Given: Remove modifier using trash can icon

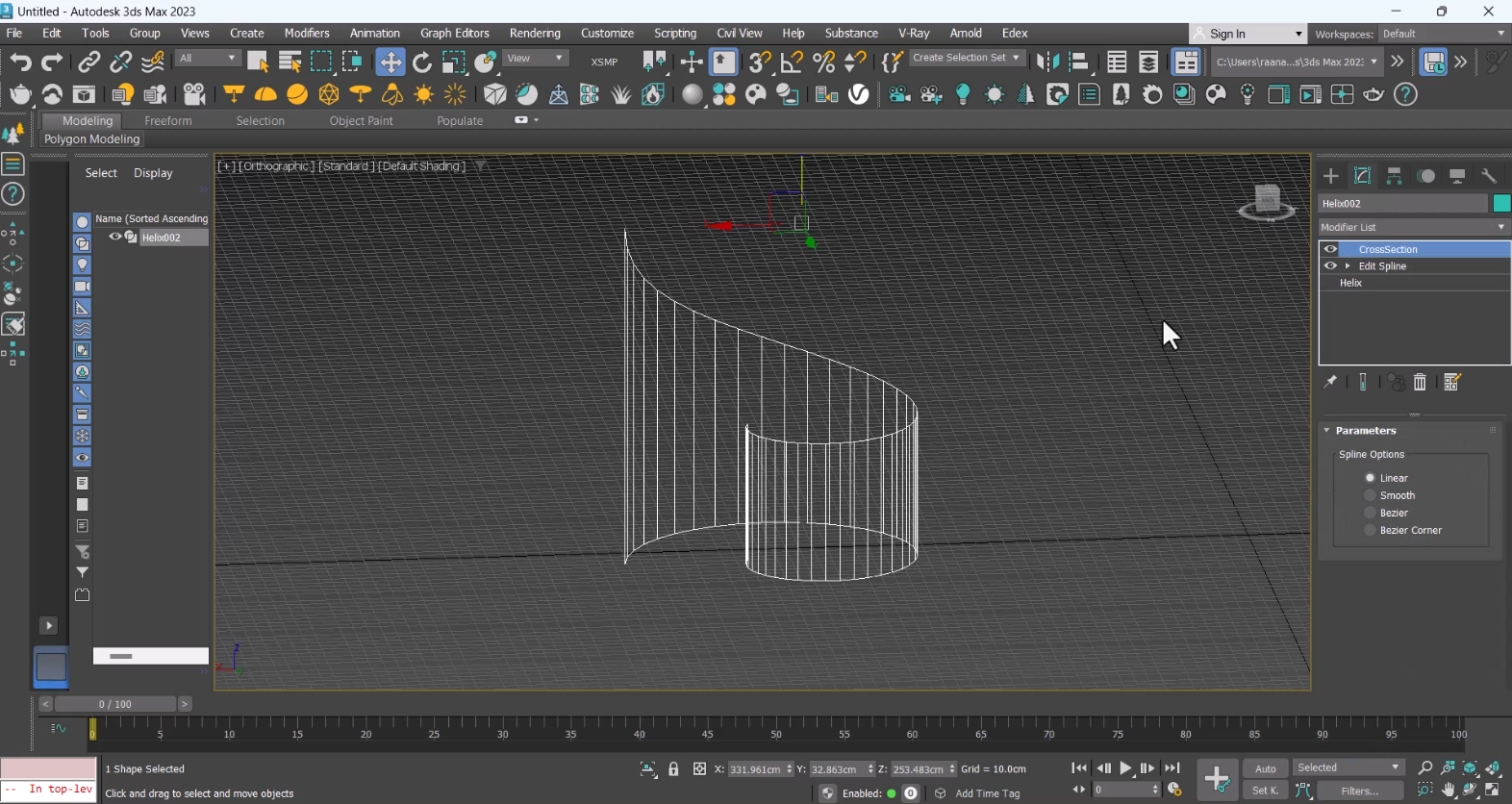Looking at the screenshot, I should pyautogui.click(x=1420, y=383).
